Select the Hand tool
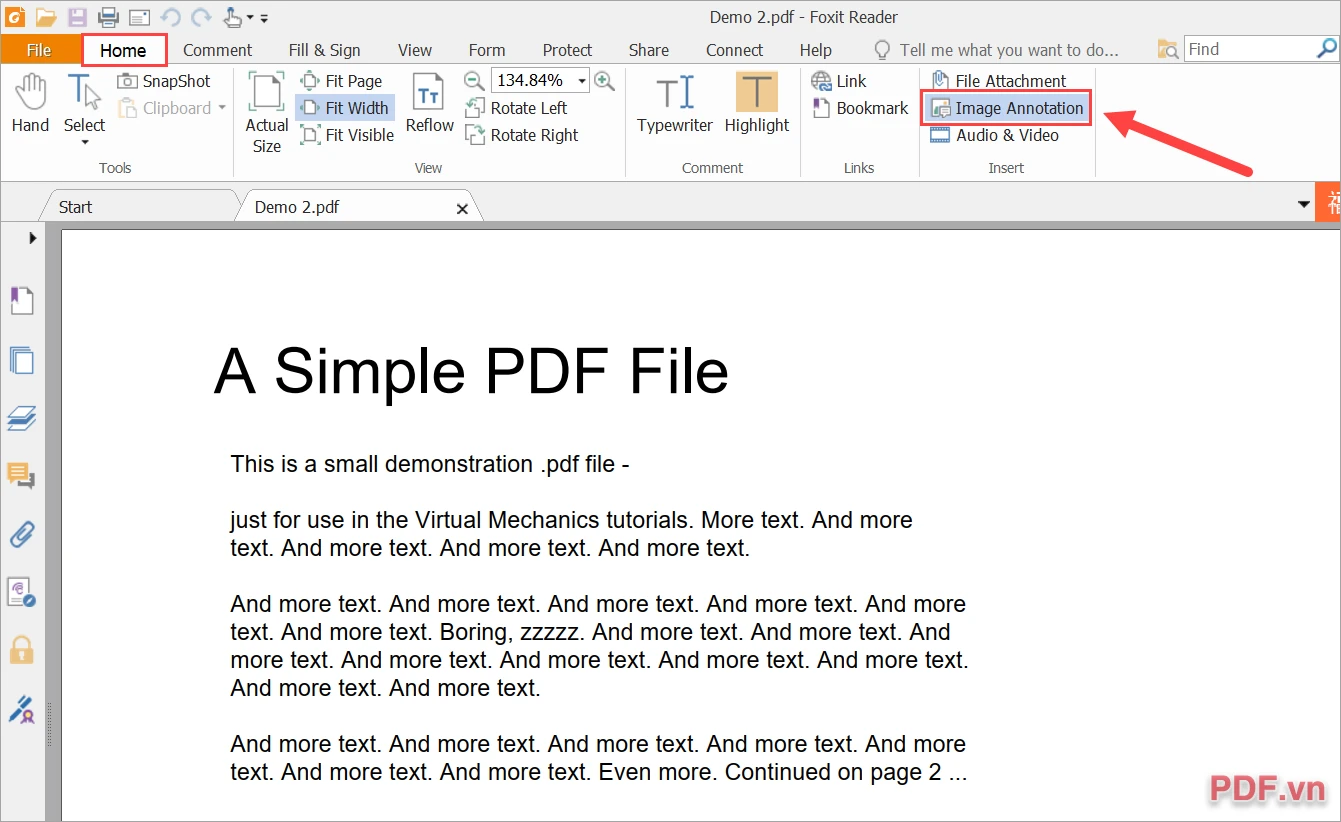The image size is (1341, 822). tap(30, 103)
